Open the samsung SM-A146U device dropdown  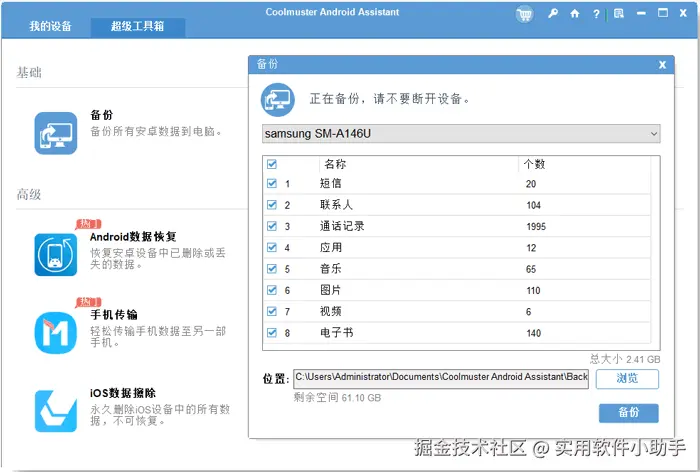click(x=461, y=134)
